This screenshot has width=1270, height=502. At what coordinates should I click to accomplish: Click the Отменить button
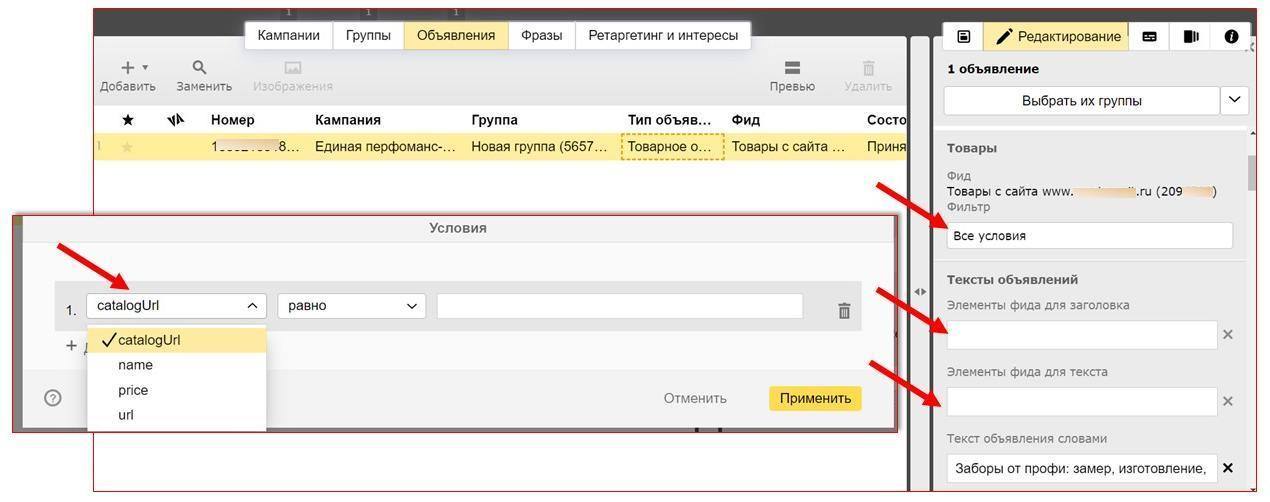(x=695, y=398)
